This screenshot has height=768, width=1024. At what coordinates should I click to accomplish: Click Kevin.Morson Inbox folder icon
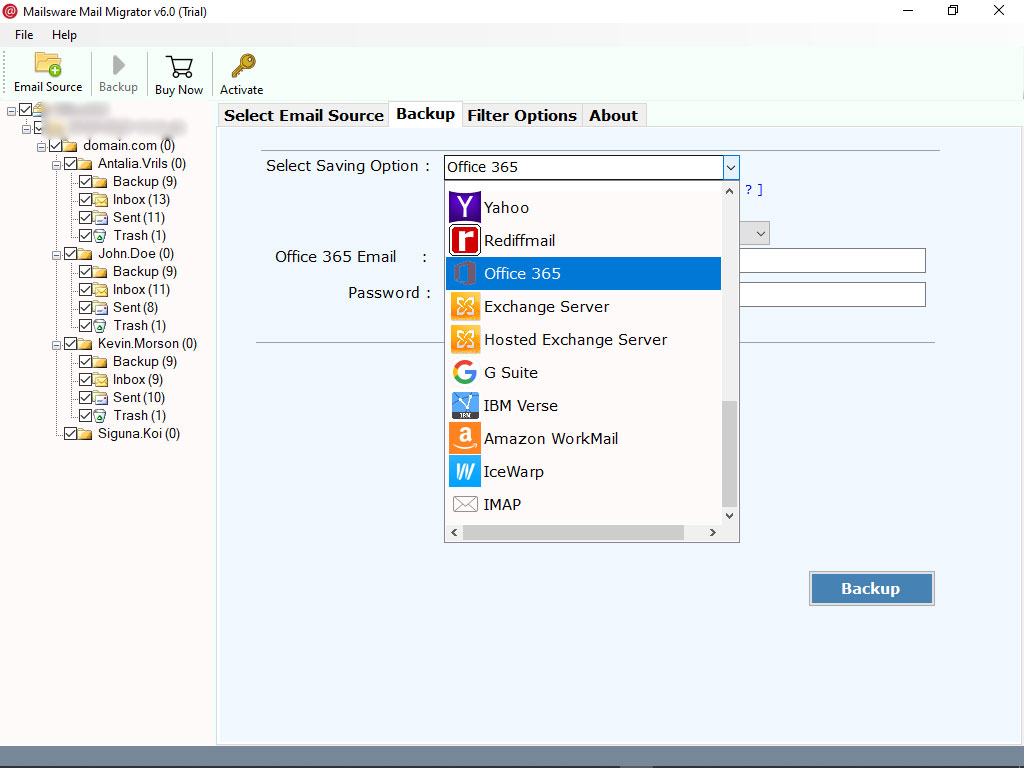click(100, 379)
